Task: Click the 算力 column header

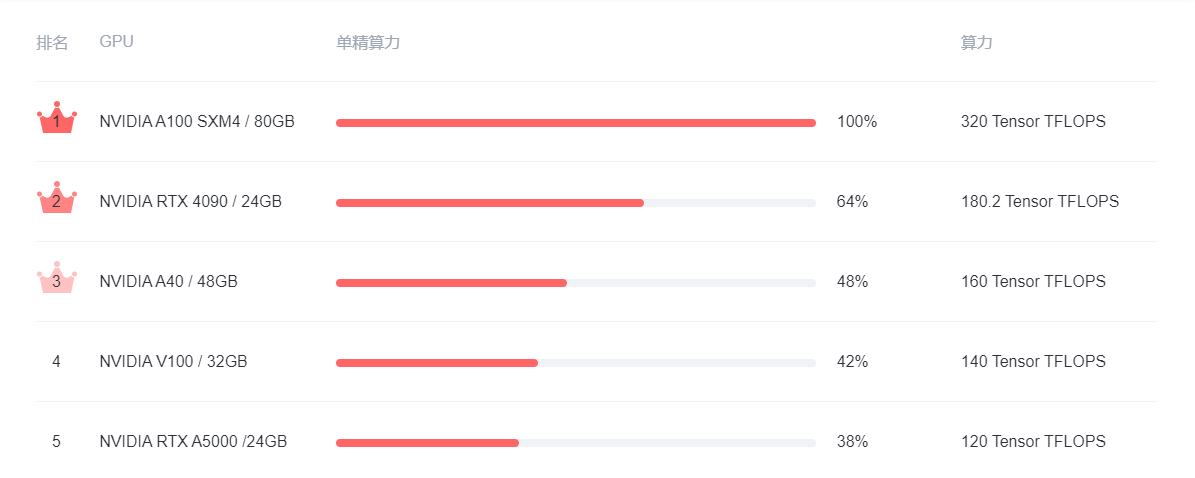Action: [x=976, y=43]
